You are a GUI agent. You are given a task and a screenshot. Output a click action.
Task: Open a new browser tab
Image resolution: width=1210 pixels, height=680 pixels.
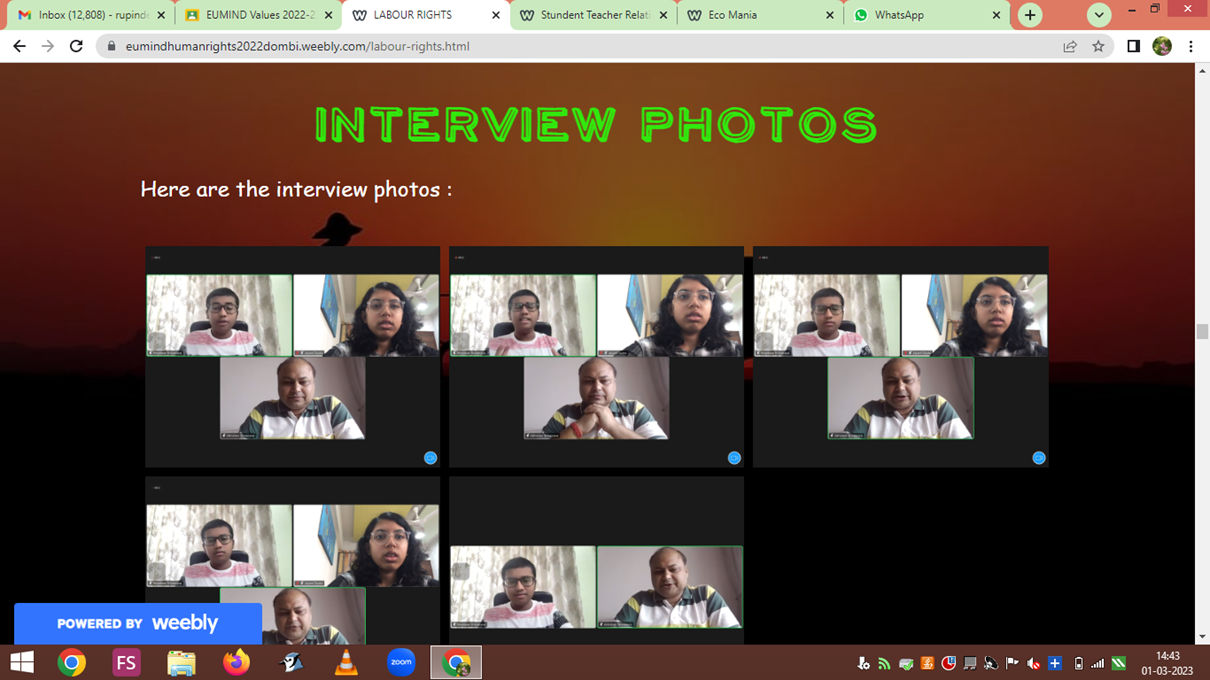pyautogui.click(x=1030, y=15)
